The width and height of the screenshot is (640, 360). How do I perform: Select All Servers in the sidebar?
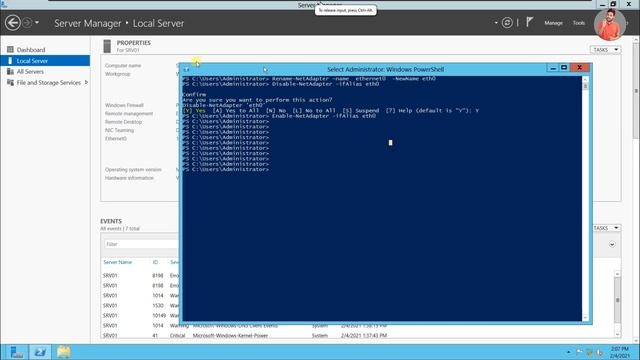(45, 71)
